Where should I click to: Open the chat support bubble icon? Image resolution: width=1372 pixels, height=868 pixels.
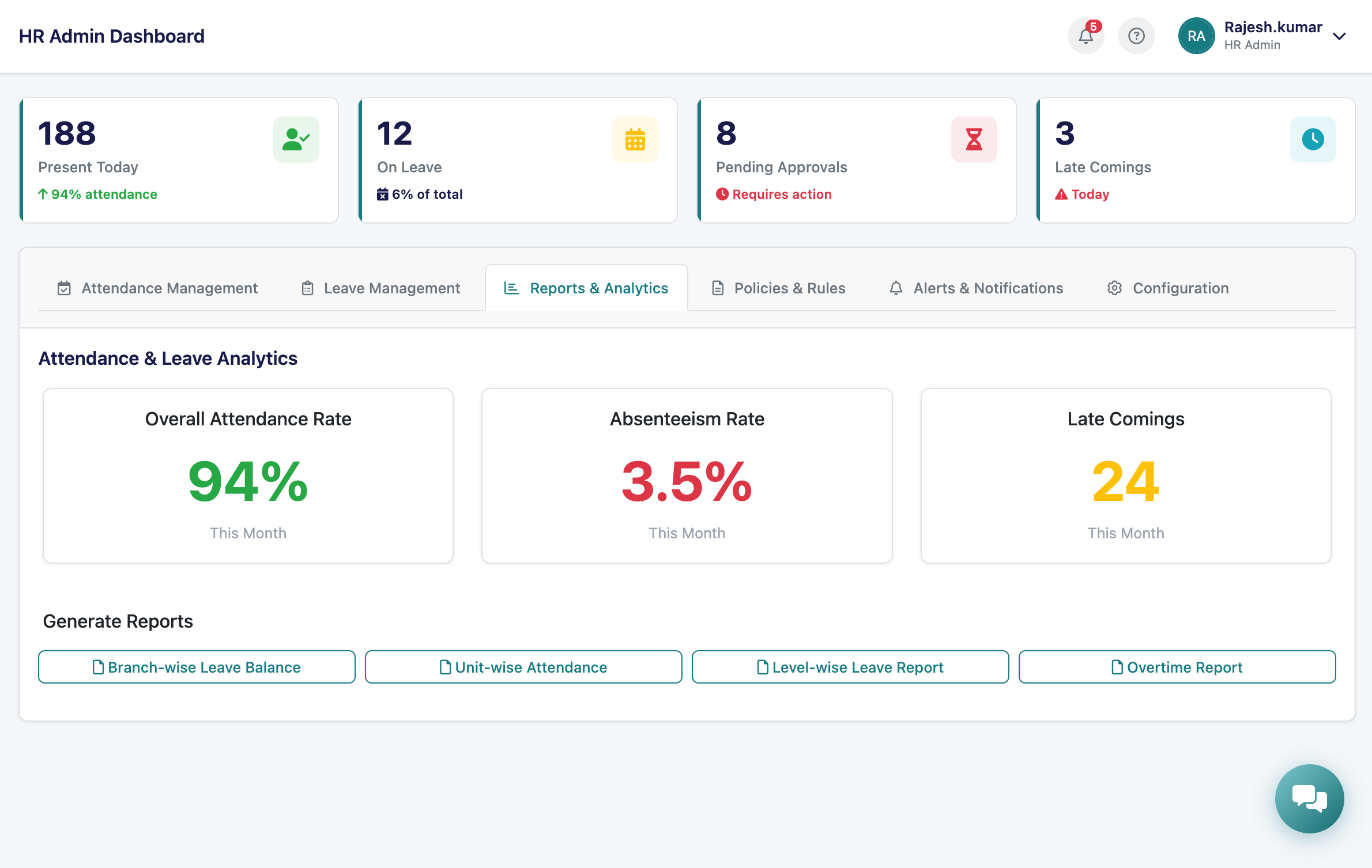point(1309,799)
